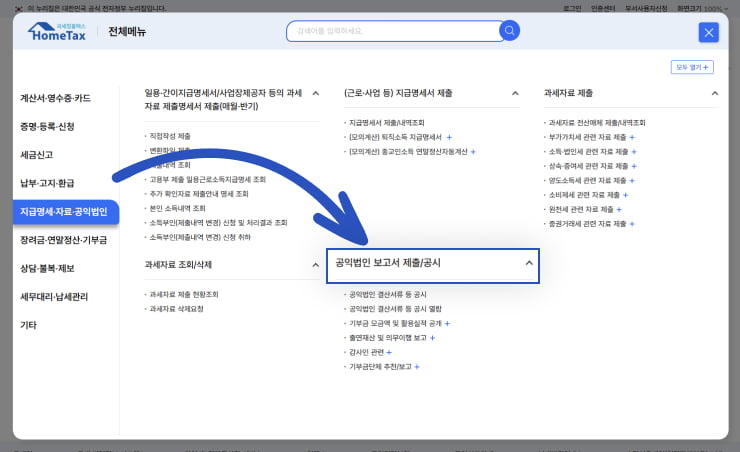Click the 검색어를 입력하세요 search field
The height and width of the screenshot is (452, 740).
pyautogui.click(x=390, y=31)
